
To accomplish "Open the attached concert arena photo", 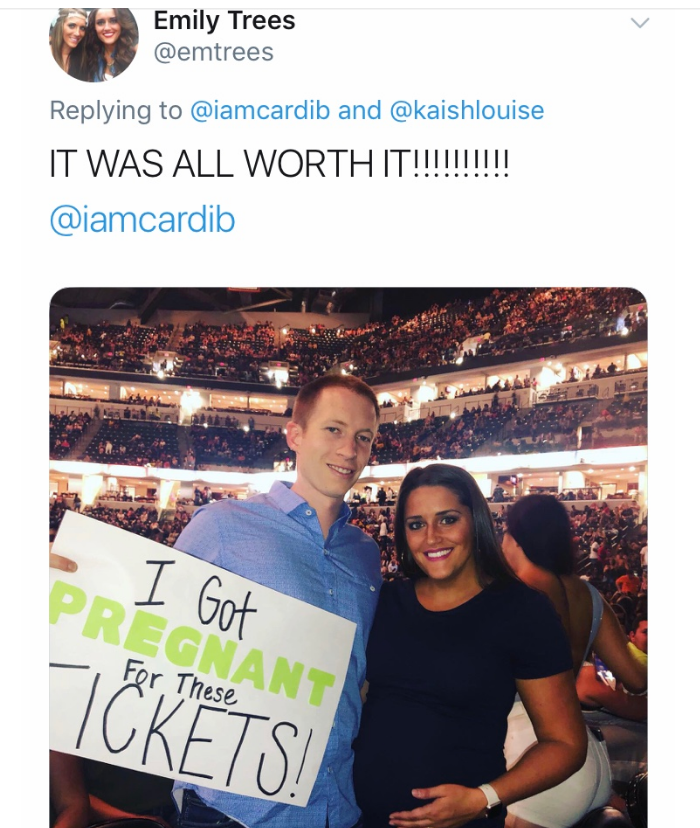I will 348,558.
